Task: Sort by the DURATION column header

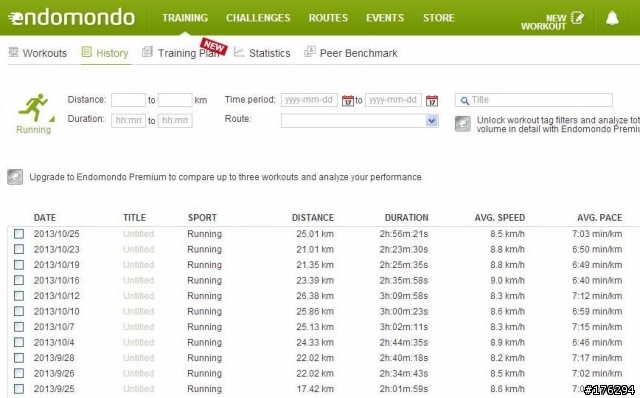Action: [407, 218]
